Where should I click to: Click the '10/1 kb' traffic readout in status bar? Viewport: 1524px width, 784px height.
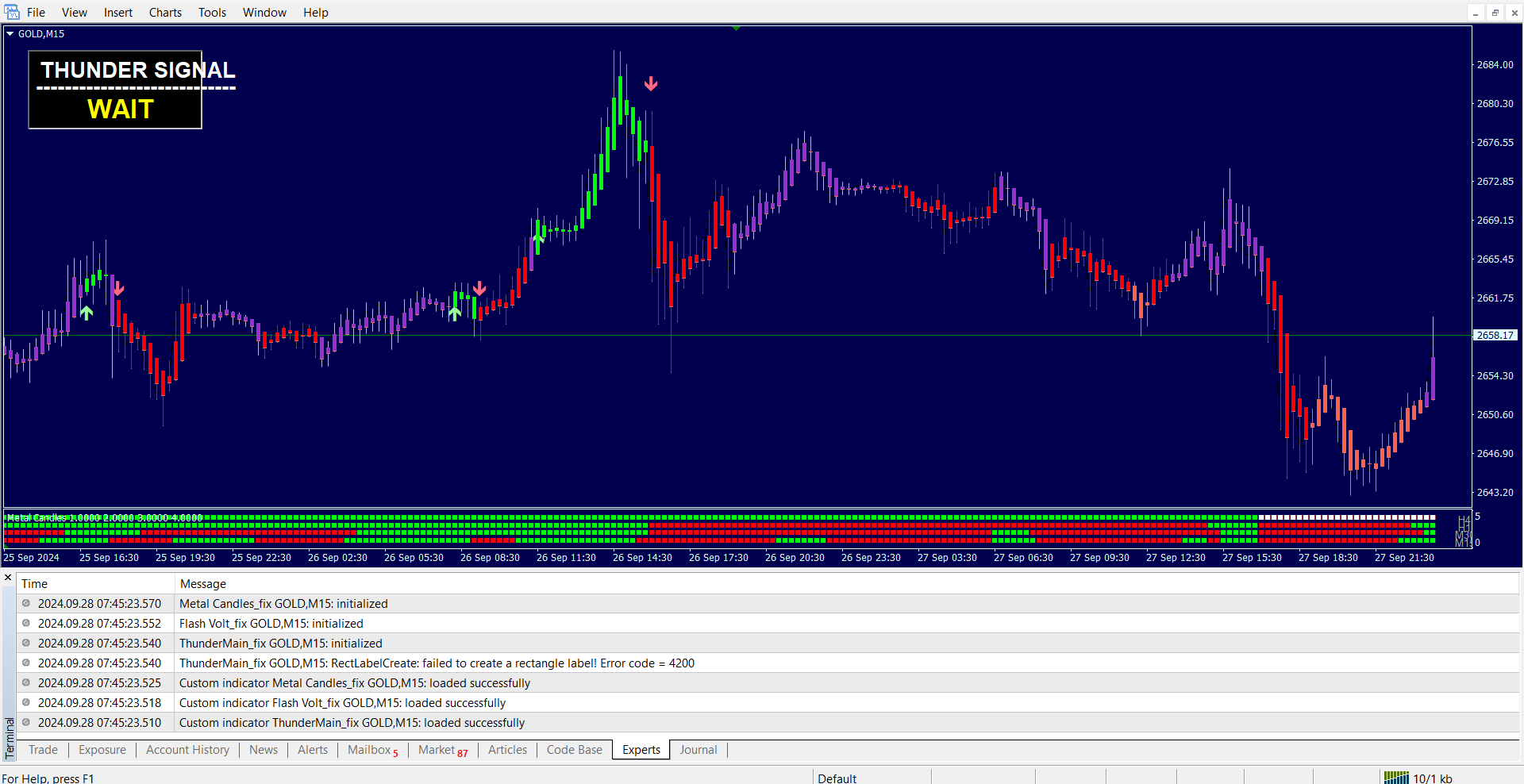point(1433,778)
